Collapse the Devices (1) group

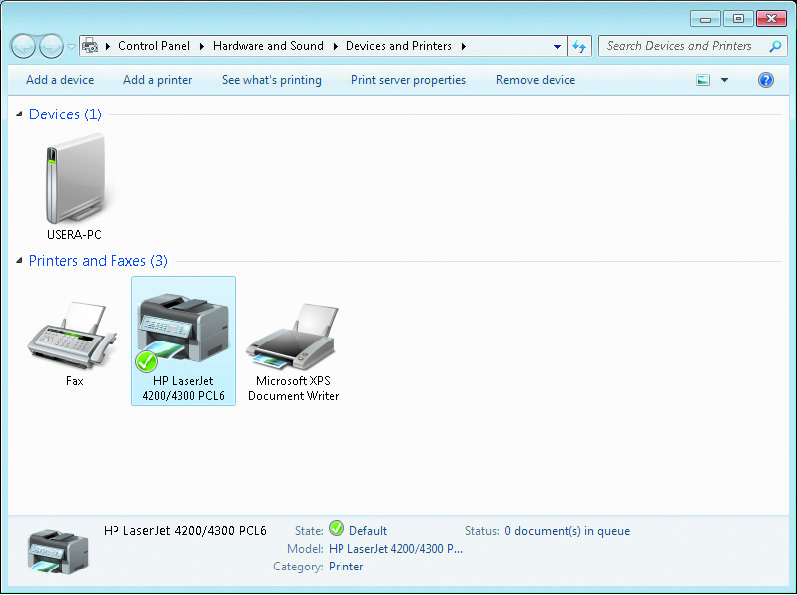[x=19, y=114]
